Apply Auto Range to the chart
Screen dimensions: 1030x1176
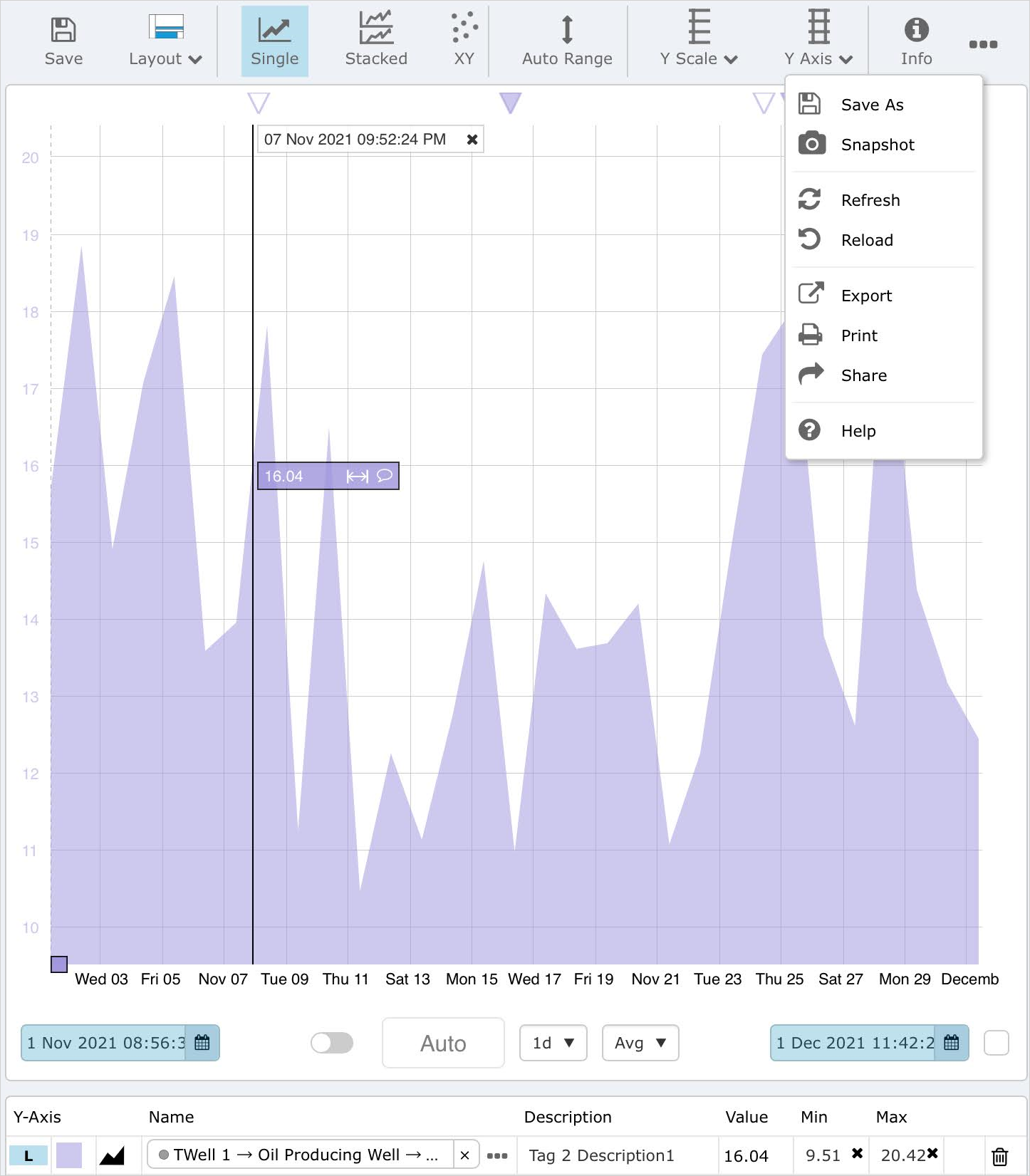[567, 41]
